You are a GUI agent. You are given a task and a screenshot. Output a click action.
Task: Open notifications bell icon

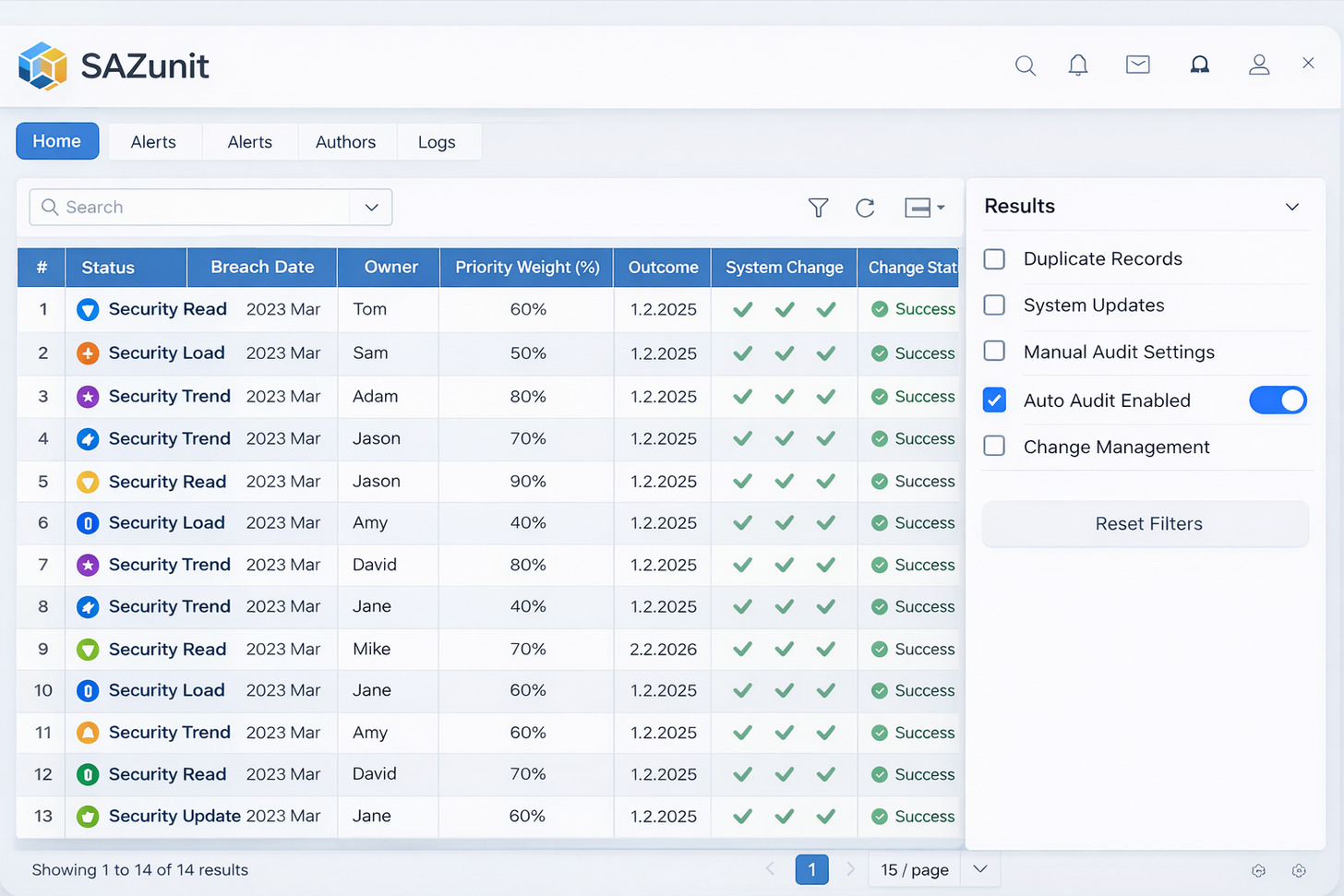1077,66
